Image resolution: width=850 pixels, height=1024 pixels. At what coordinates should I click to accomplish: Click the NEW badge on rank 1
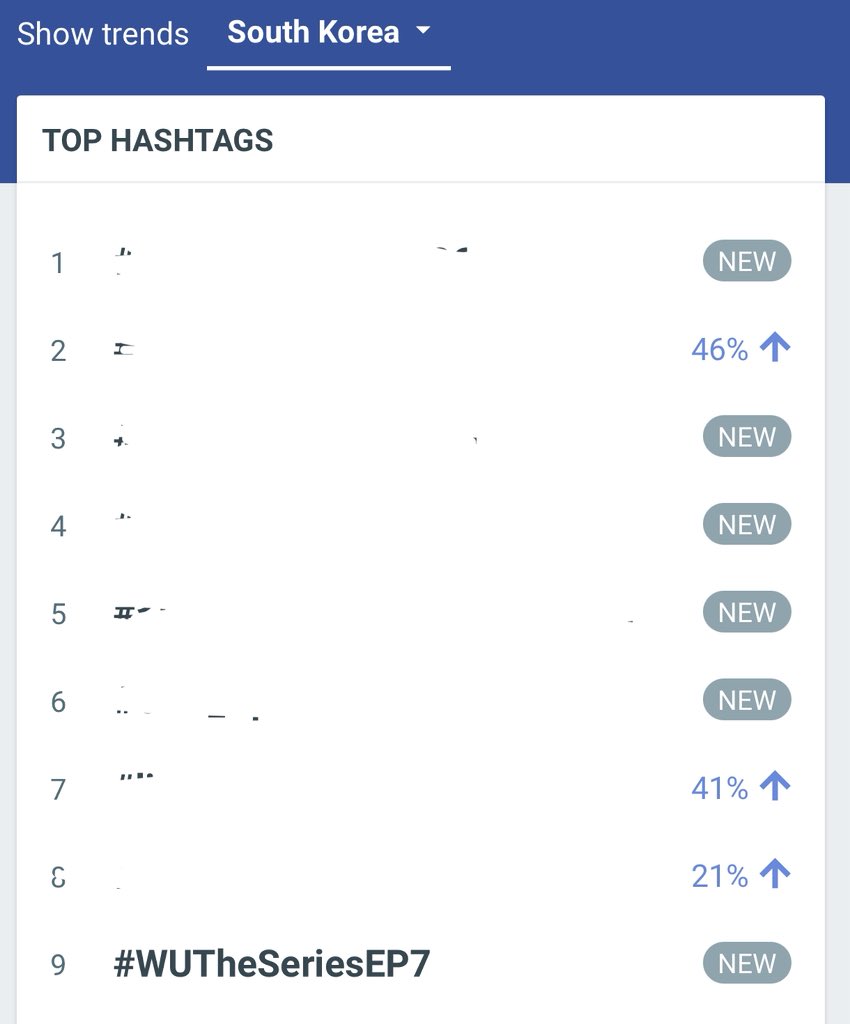coord(747,261)
